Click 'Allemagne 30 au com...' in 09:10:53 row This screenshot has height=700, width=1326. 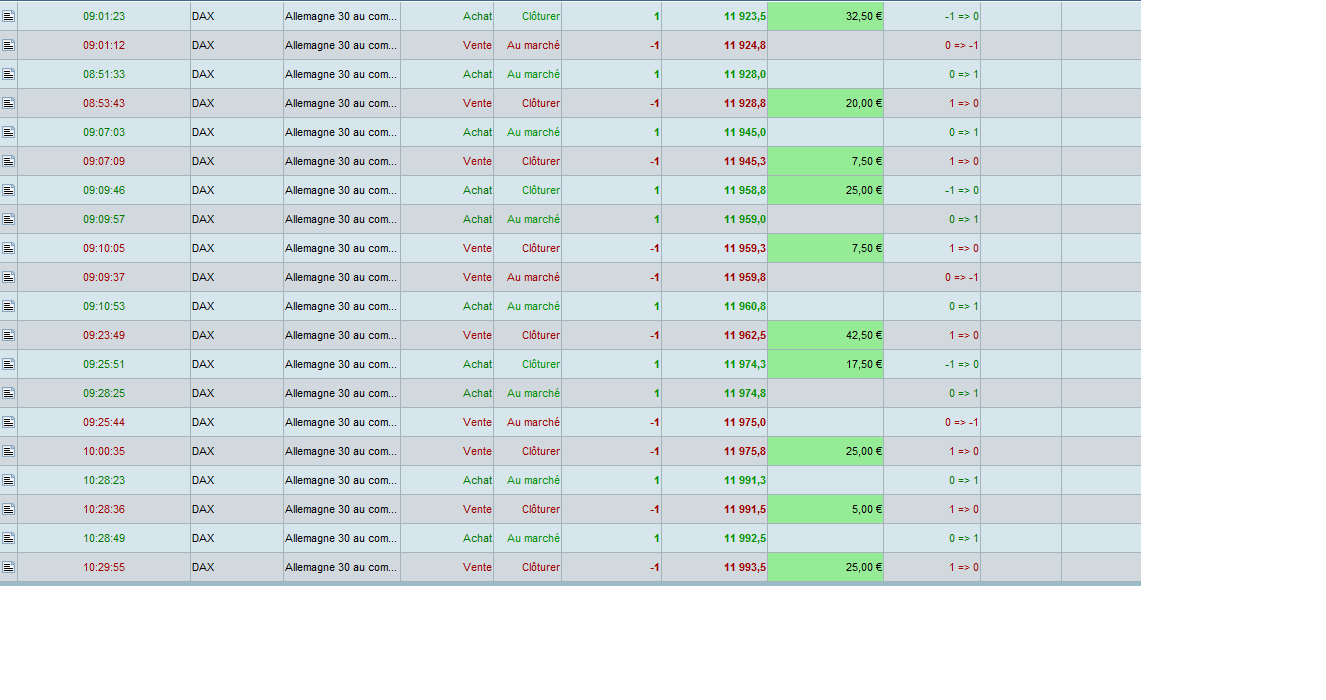341,306
